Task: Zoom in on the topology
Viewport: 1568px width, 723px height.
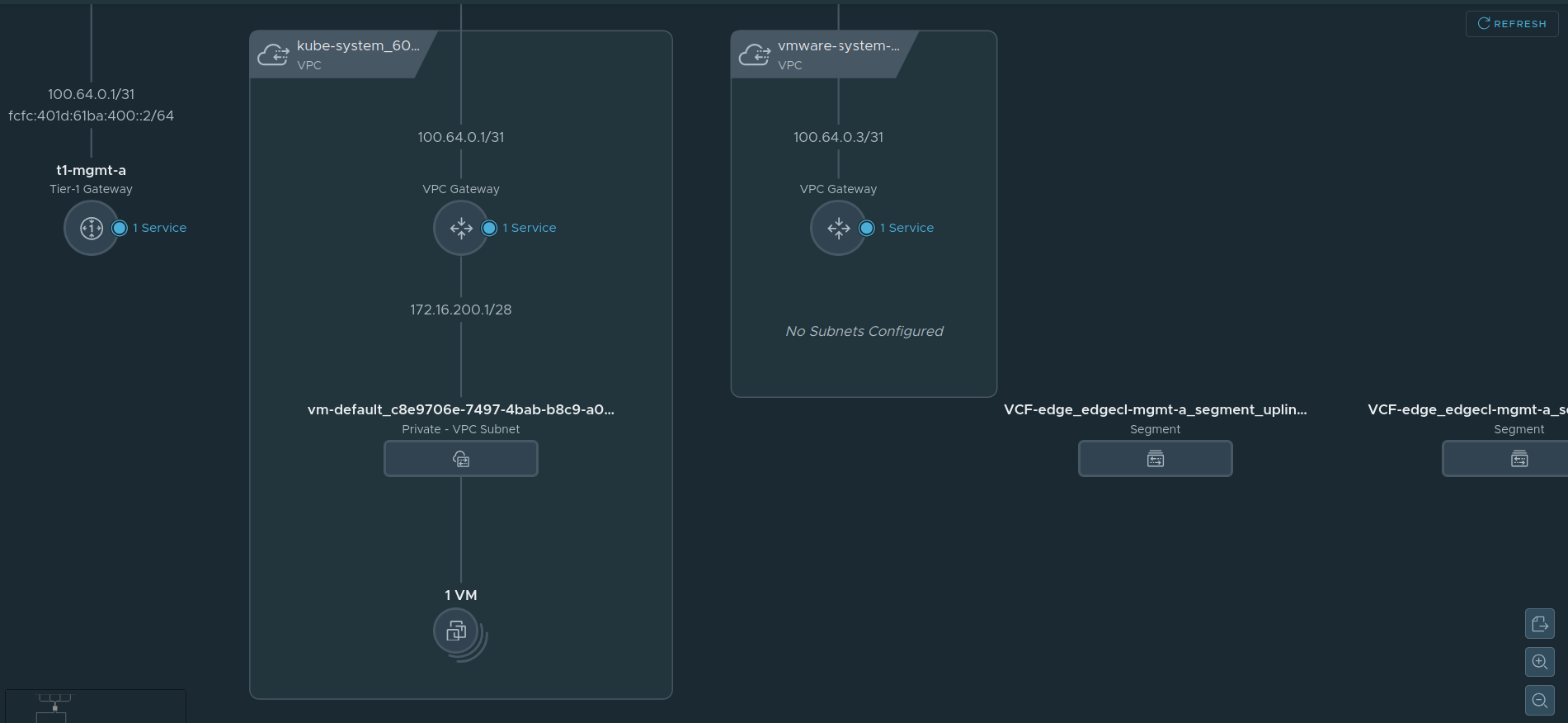Action: pos(1539,662)
